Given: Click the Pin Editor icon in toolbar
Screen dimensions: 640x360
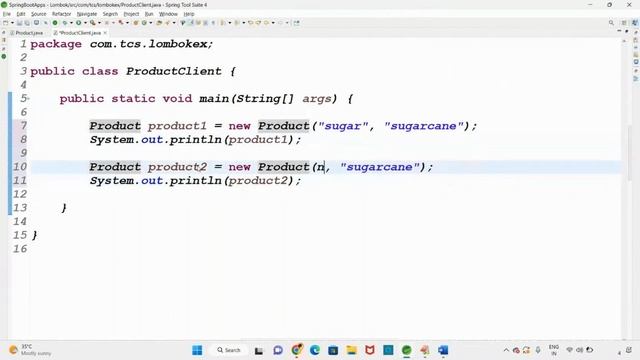Looking at the screenshot, I should (x=296, y=22).
